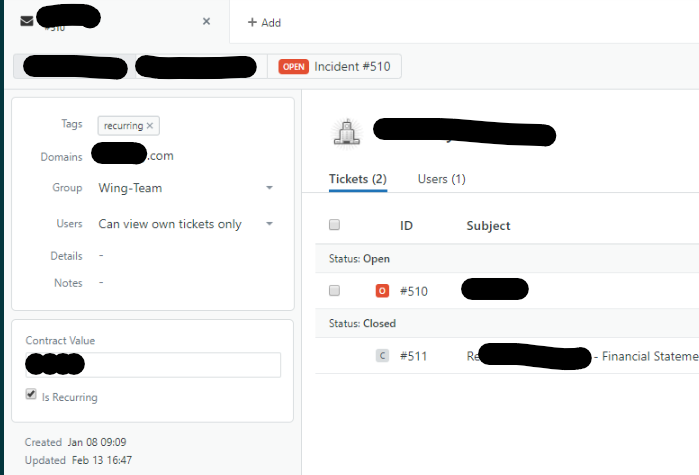Remove the recurring tag
The image size is (699, 475).
(x=150, y=126)
